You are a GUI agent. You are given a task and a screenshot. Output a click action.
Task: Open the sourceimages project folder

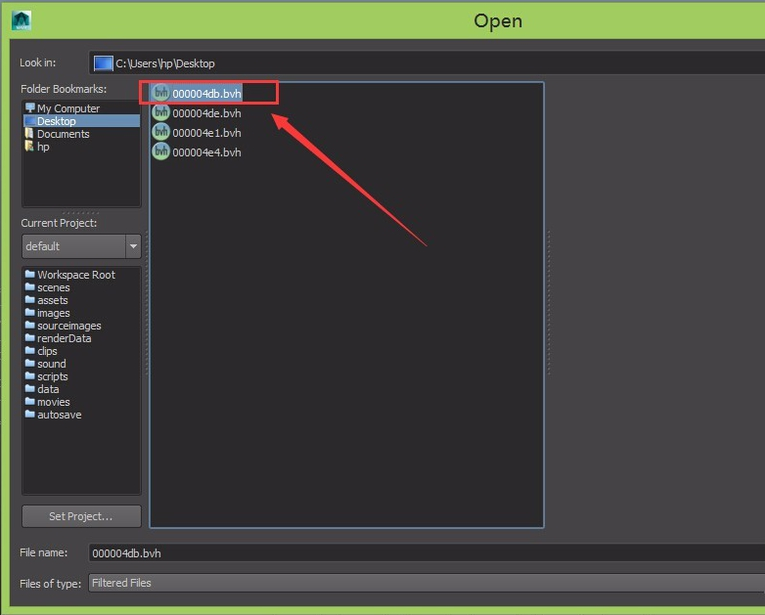(x=69, y=325)
